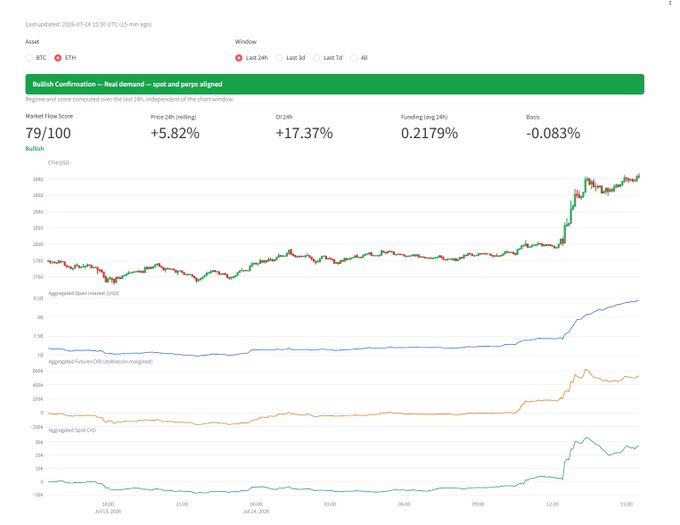
Task: Click the +5.82% Price 24h value
Action: (x=175, y=133)
